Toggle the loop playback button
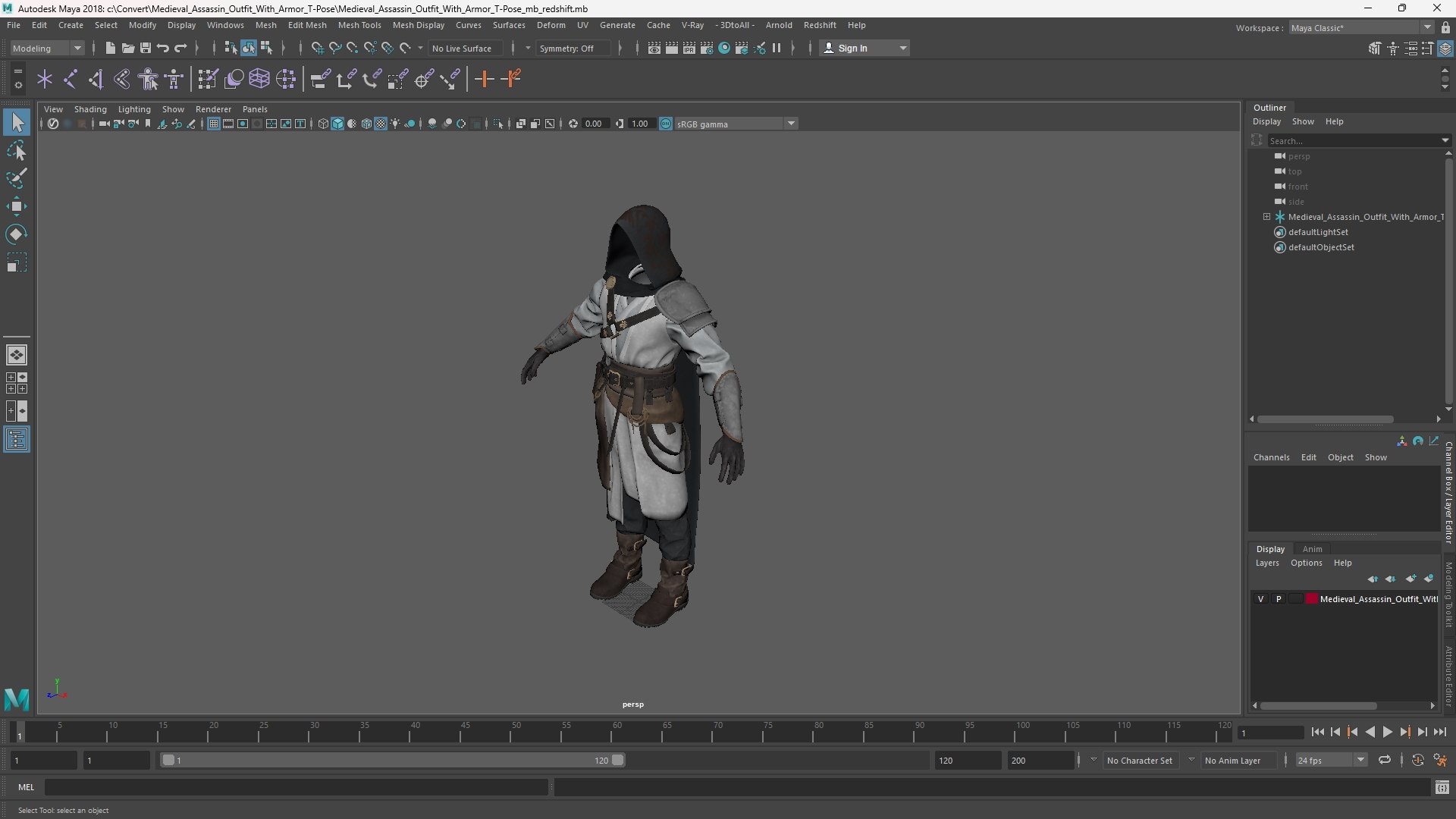Screen dimensions: 1456x819 (x=1385, y=760)
